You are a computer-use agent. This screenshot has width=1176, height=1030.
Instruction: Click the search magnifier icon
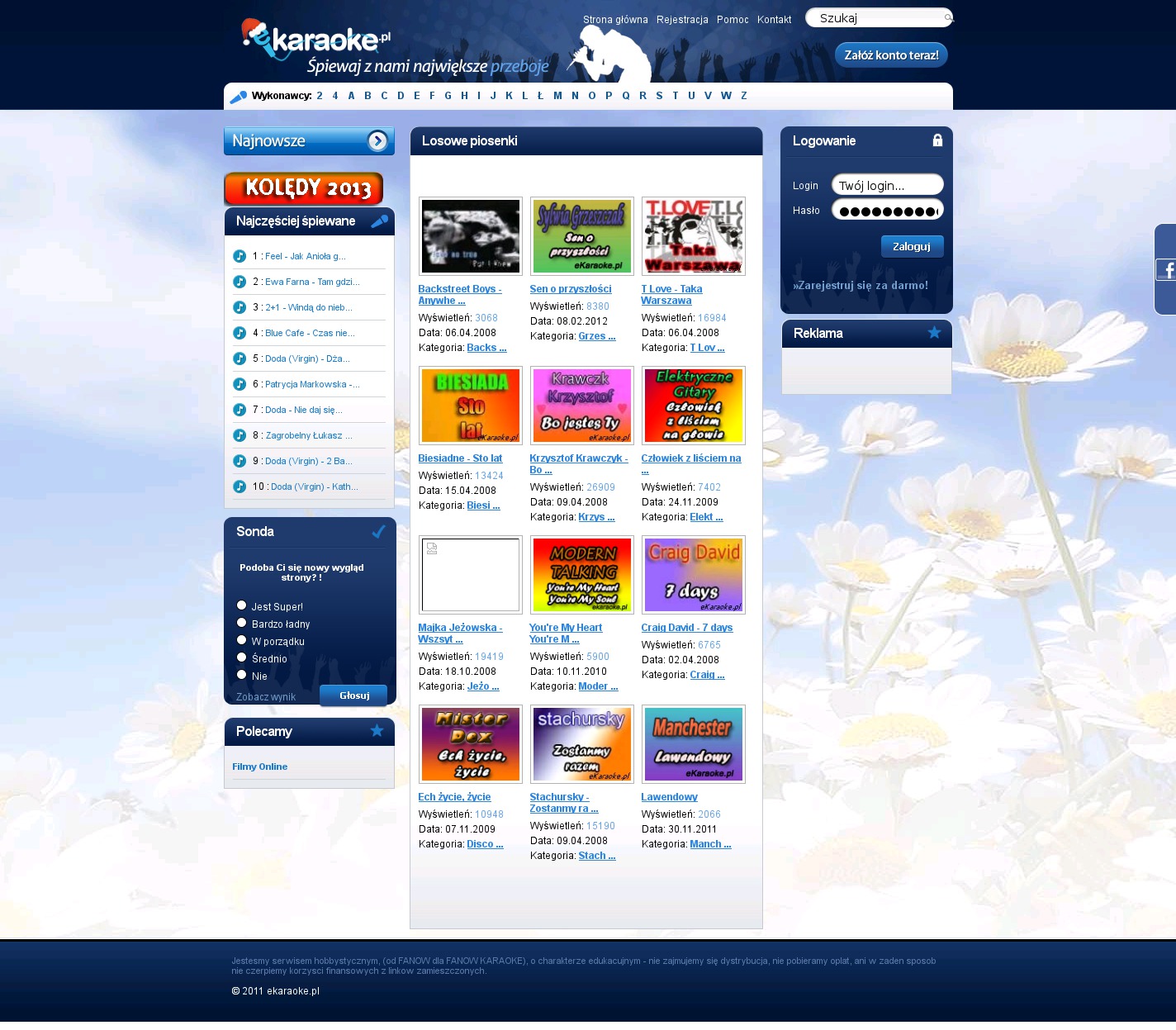coord(948,17)
